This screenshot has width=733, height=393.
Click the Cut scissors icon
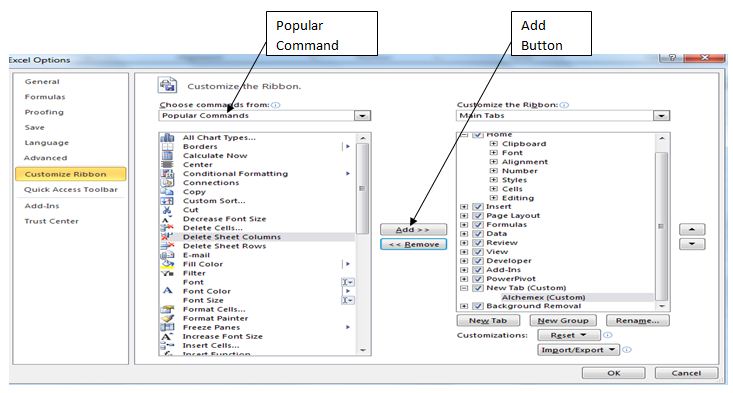[x=167, y=210]
